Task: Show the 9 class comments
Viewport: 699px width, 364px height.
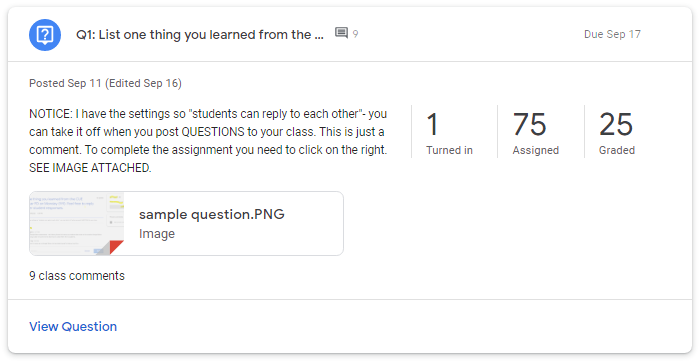Action: (x=77, y=276)
